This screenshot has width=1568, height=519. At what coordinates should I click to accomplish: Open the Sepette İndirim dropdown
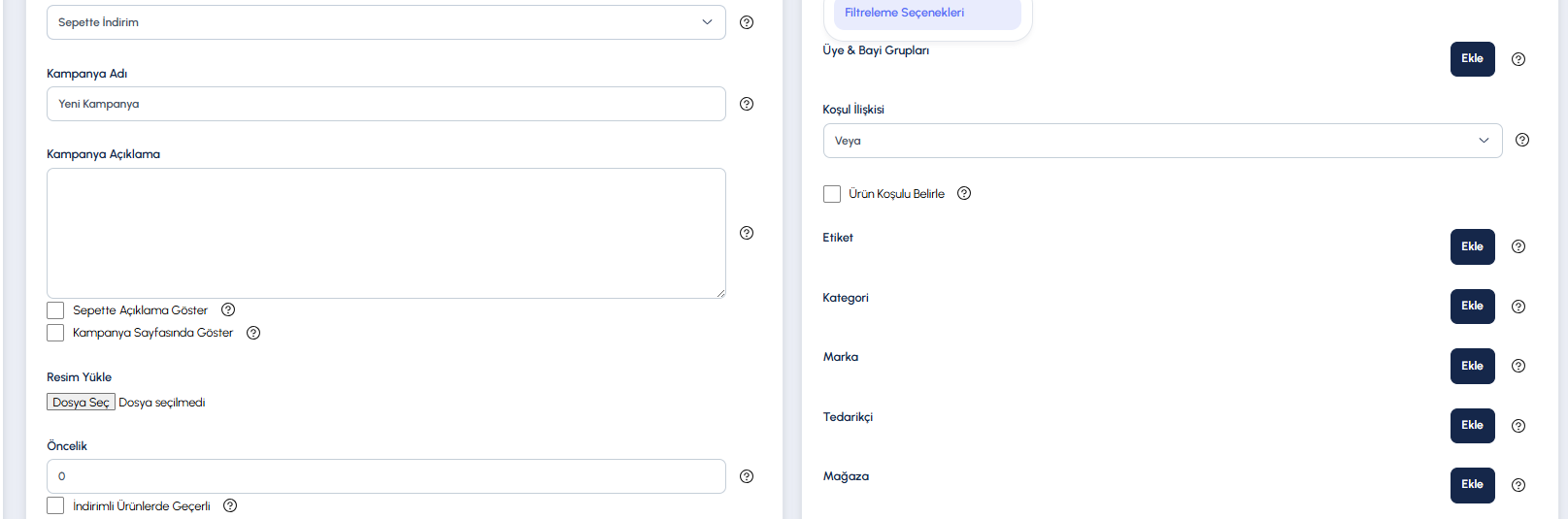click(386, 22)
